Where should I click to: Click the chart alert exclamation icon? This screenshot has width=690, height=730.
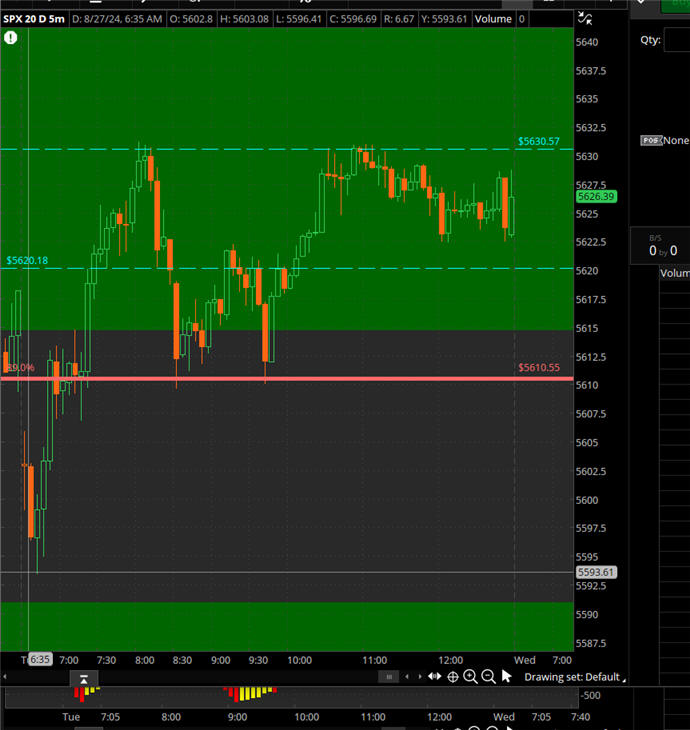[x=10, y=37]
